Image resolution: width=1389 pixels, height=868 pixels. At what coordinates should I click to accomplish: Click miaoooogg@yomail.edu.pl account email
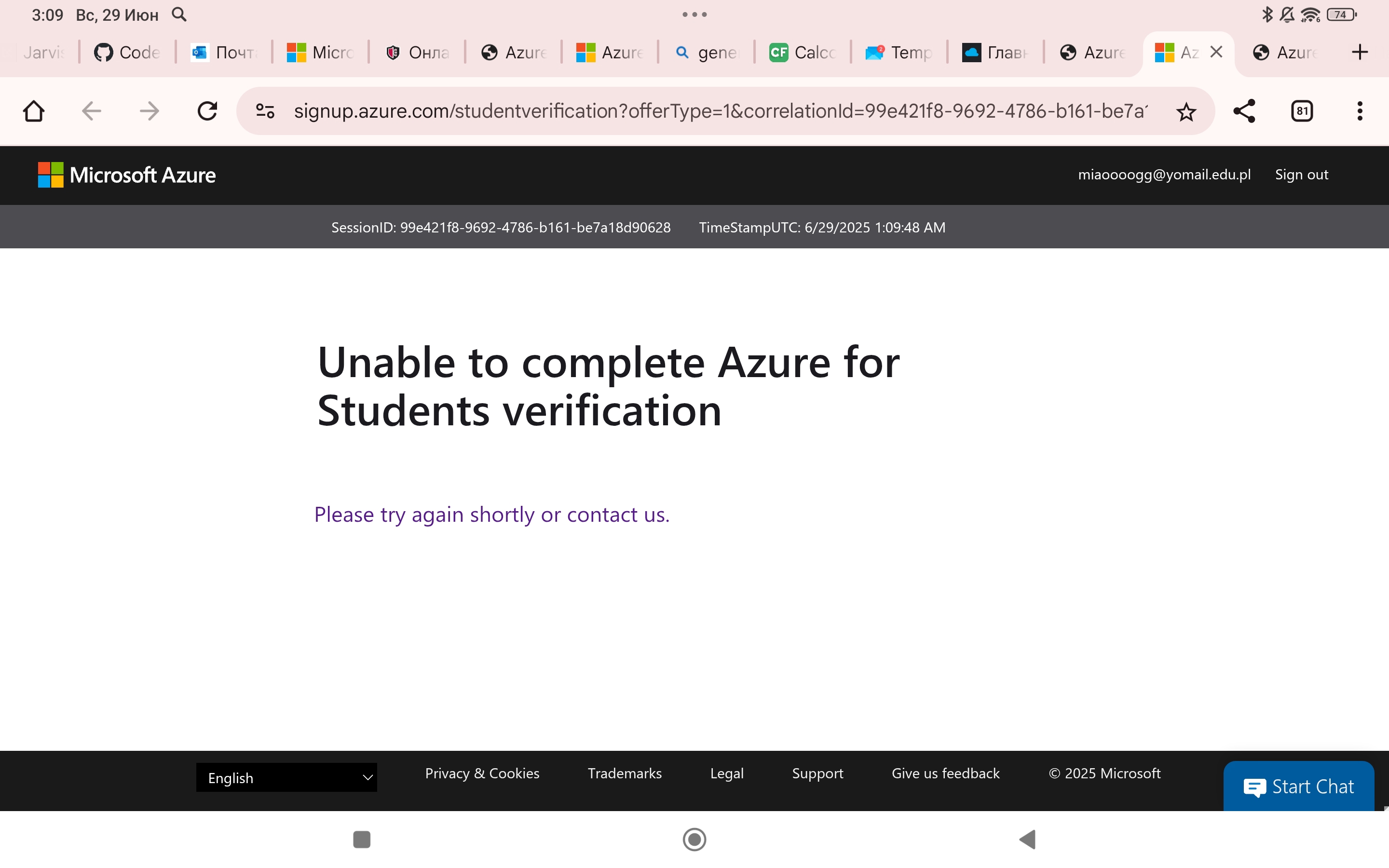pyautogui.click(x=1164, y=175)
